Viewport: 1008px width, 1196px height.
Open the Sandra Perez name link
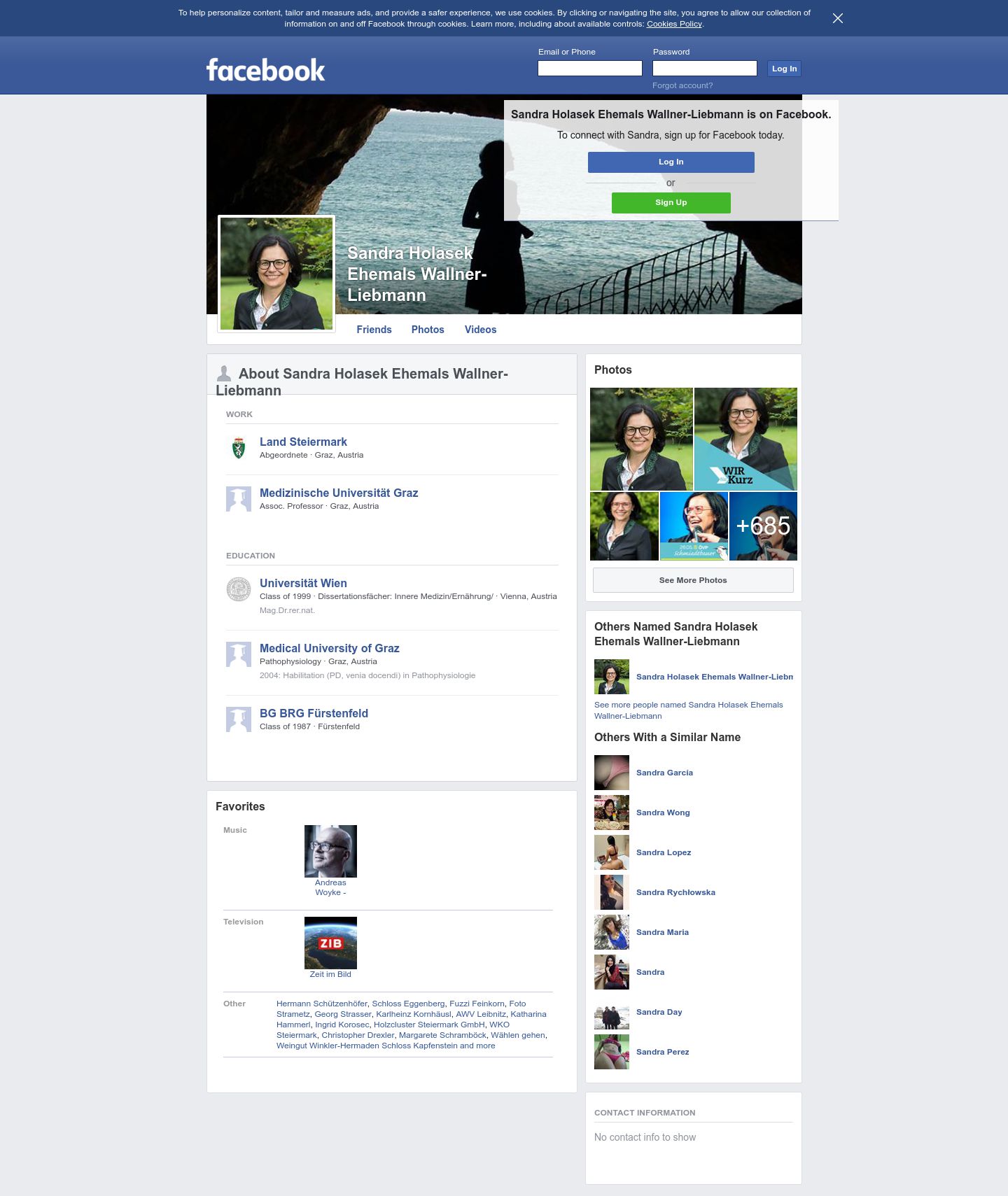point(662,1052)
